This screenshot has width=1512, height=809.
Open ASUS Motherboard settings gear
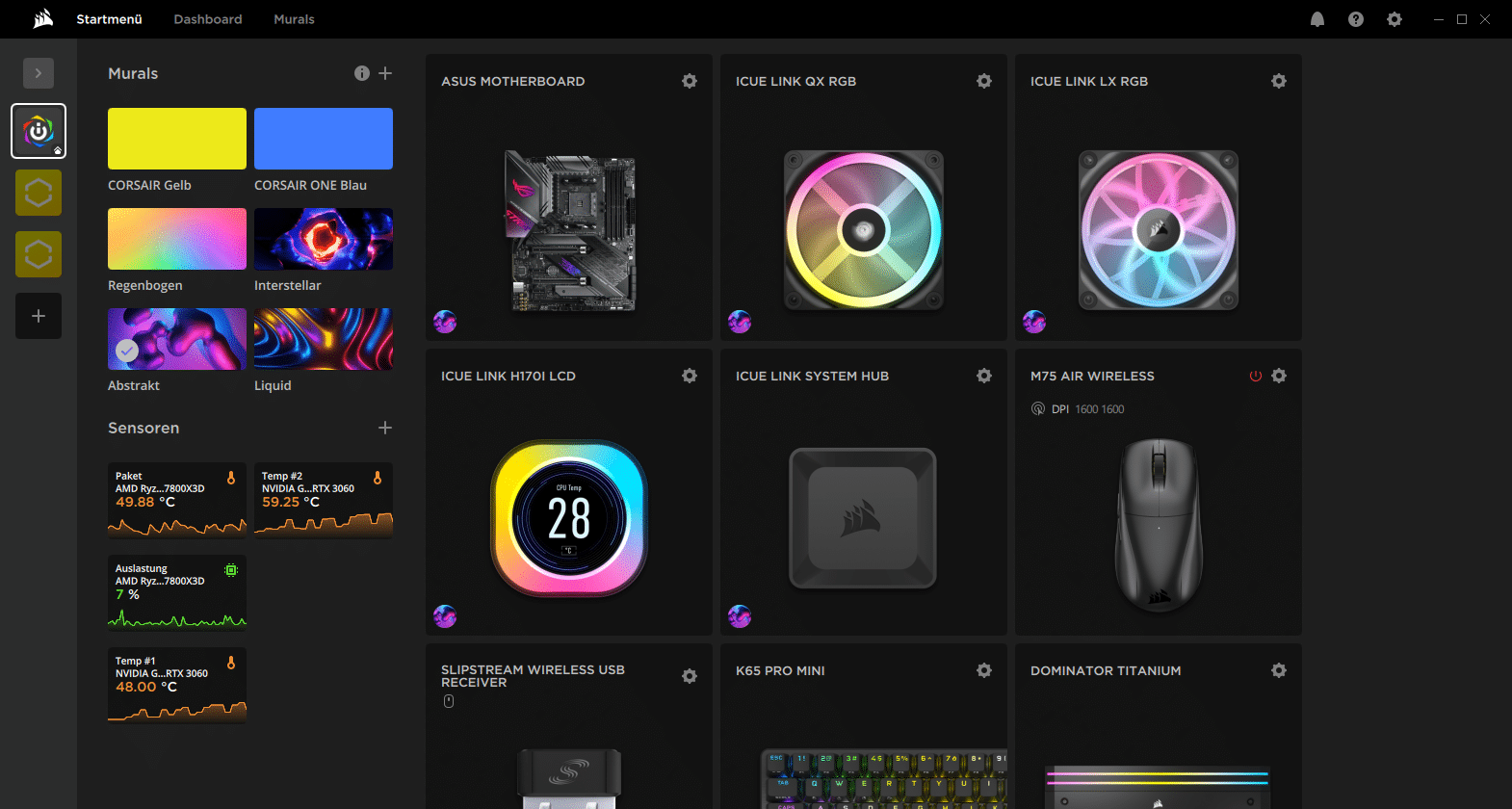click(690, 81)
